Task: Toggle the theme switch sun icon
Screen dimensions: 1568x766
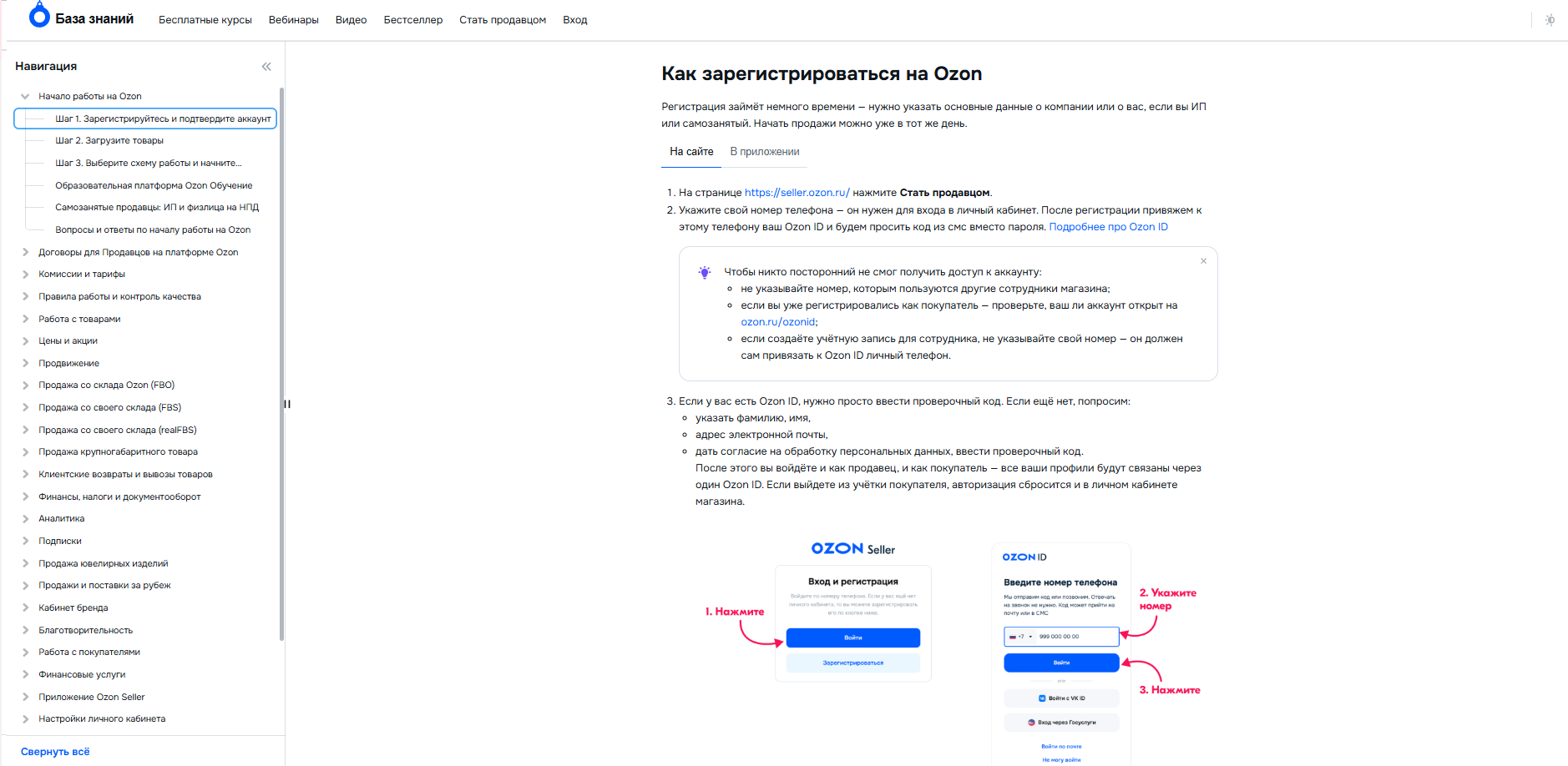Action: tap(1550, 20)
